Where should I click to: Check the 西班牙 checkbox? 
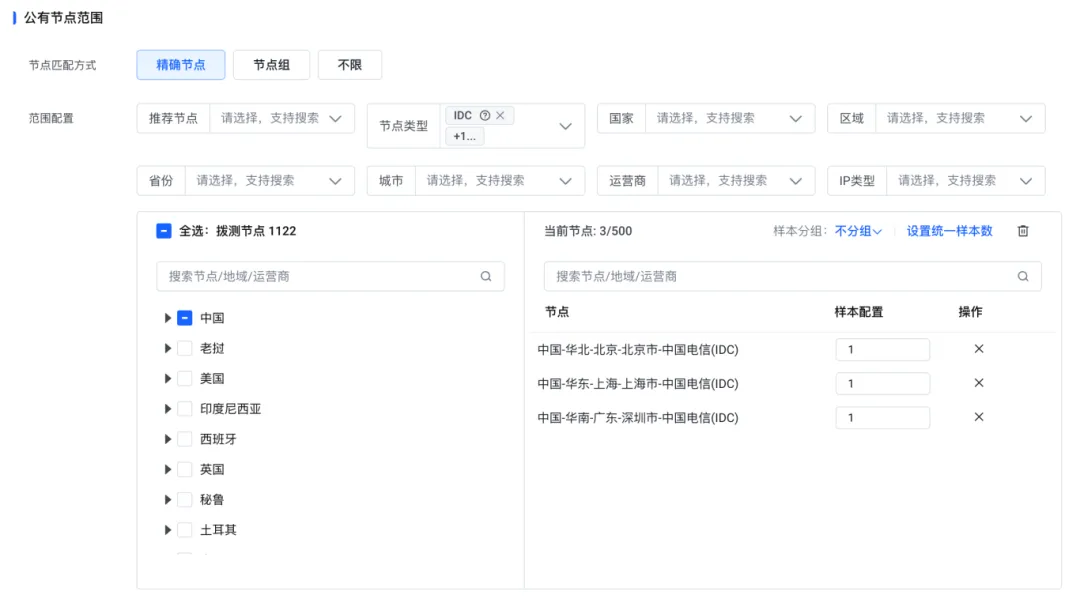point(185,439)
